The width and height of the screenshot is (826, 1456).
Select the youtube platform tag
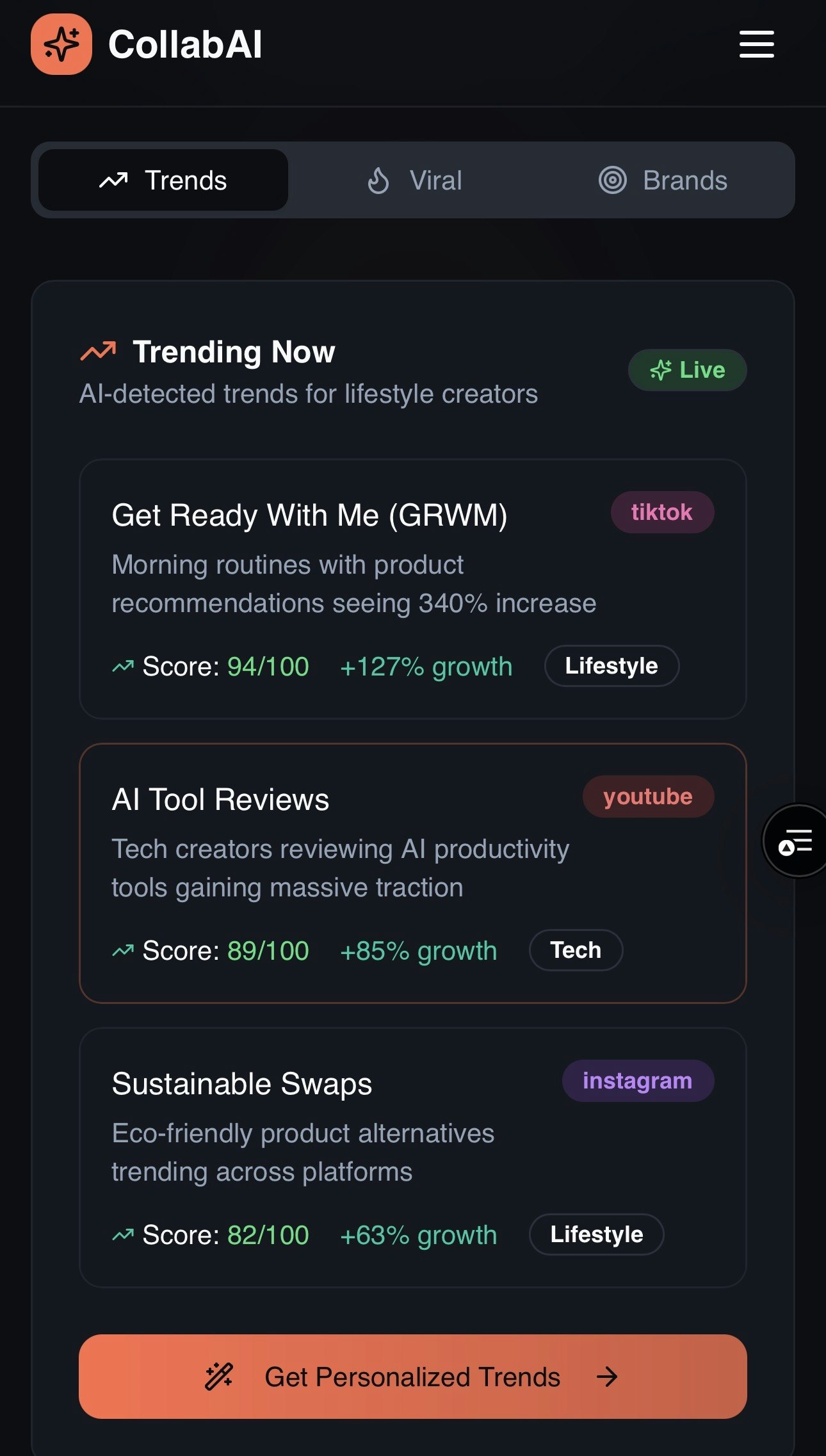648,797
